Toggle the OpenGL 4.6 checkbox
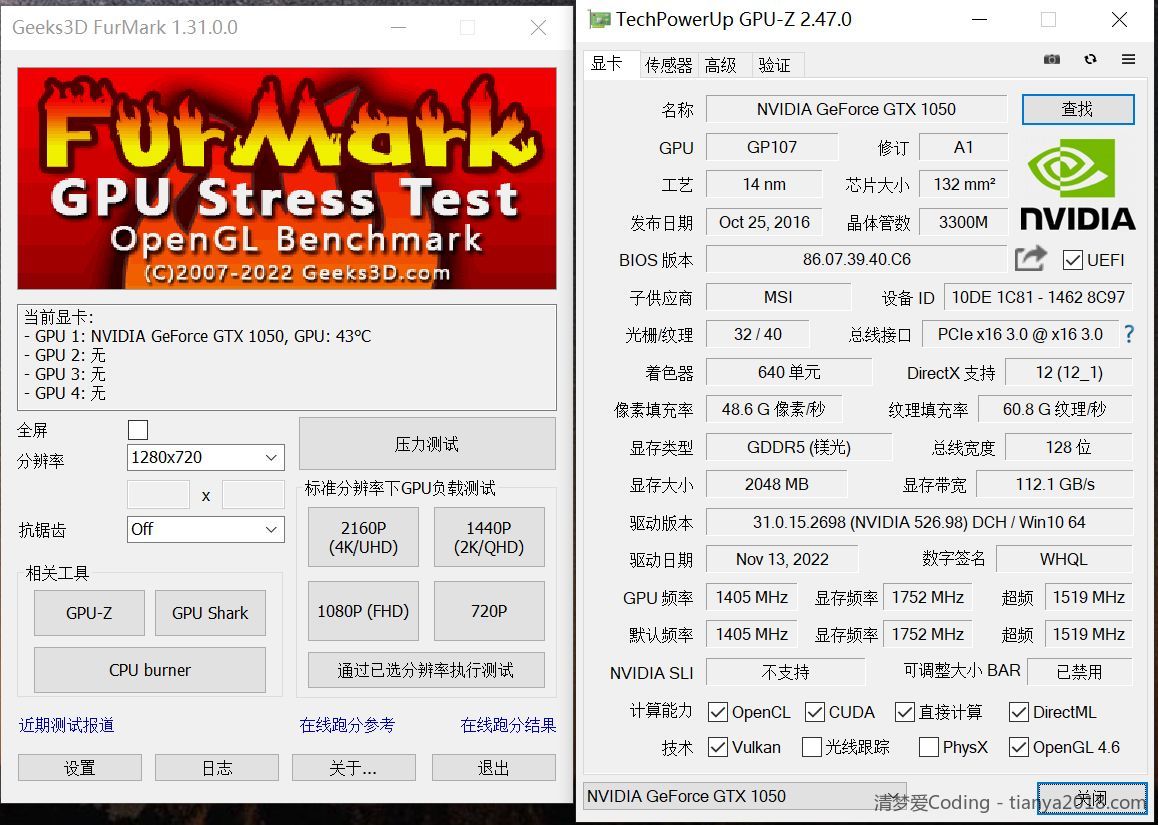The height and width of the screenshot is (825, 1158). 1018,747
